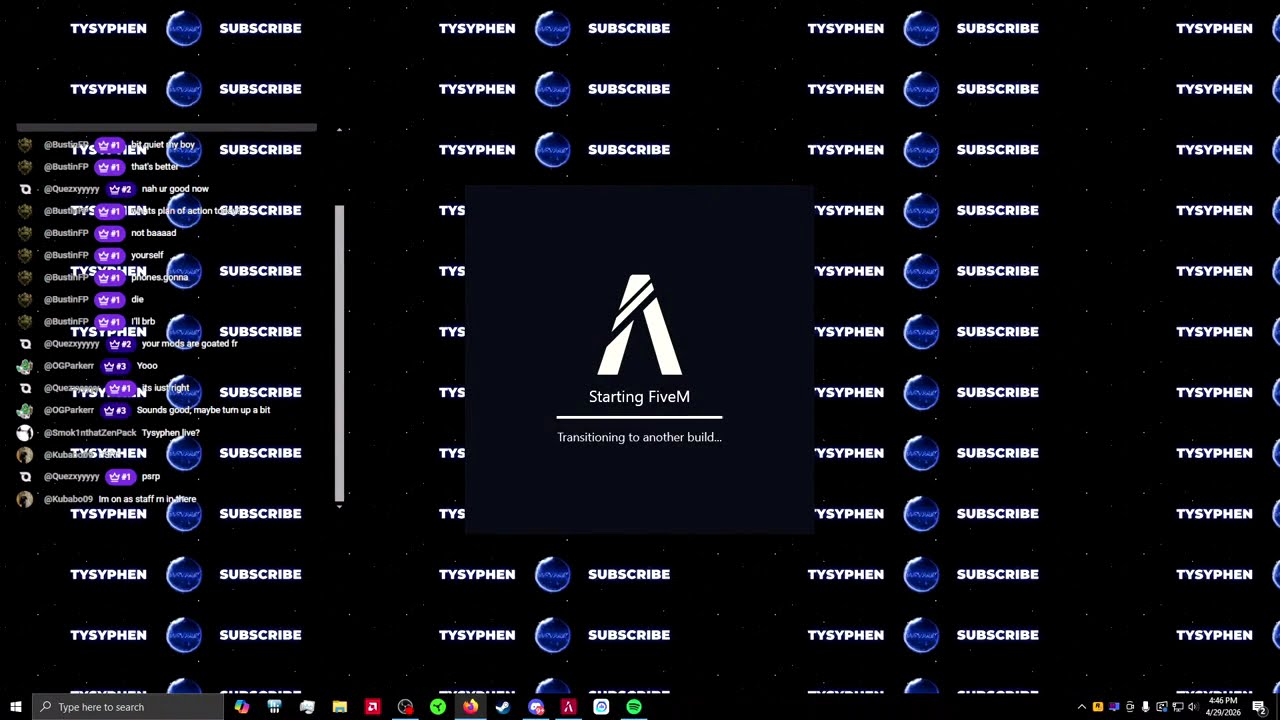
Task: Open Steam from the taskbar
Action: point(503,707)
